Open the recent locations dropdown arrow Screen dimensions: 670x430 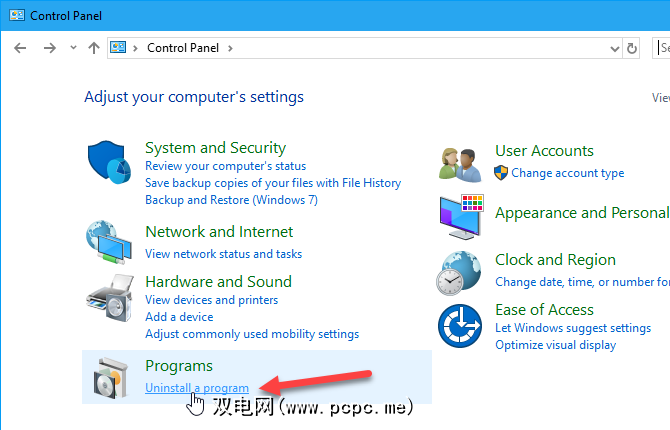click(73, 48)
